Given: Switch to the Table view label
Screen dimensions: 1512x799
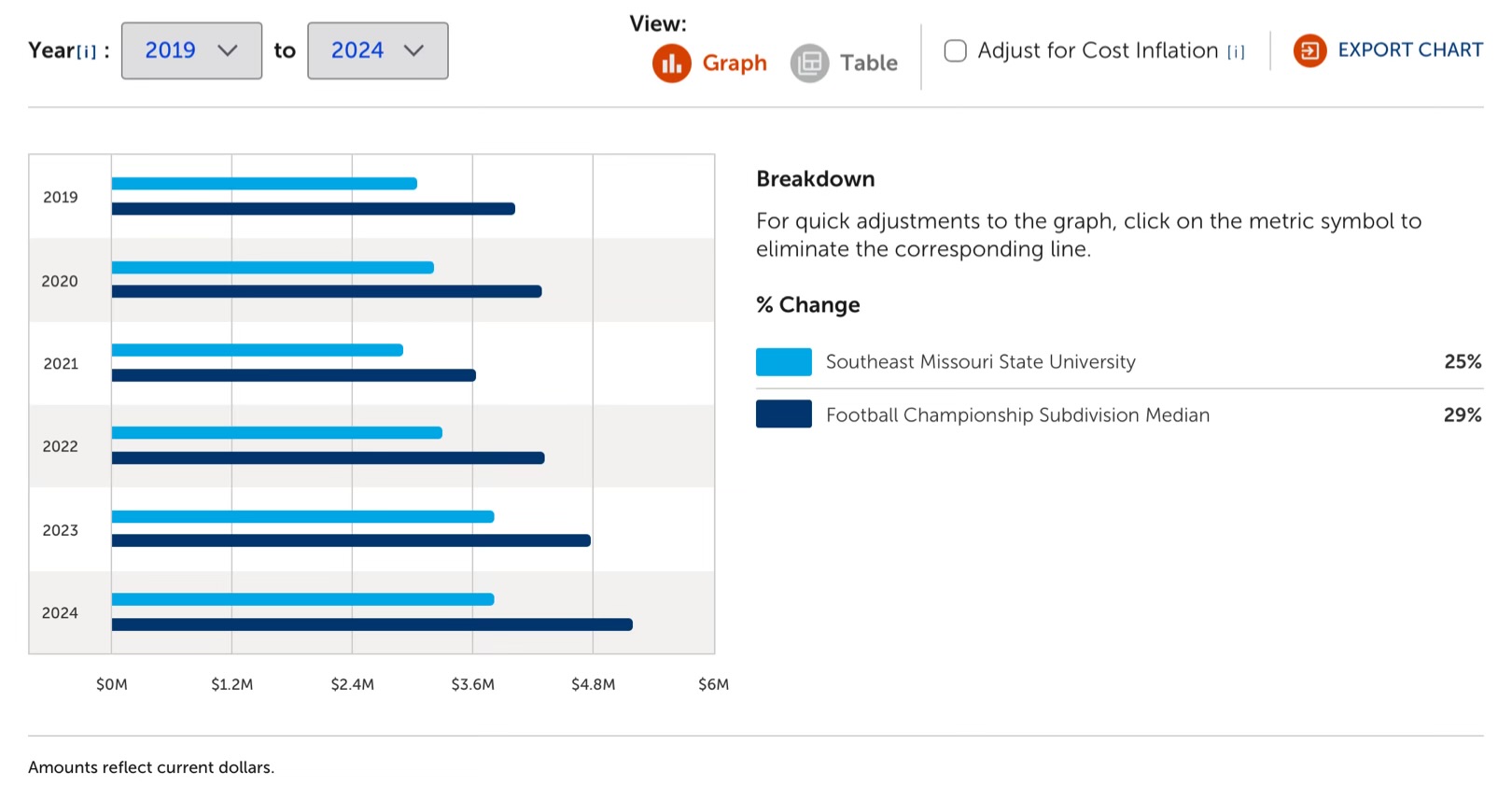Looking at the screenshot, I should pyautogui.click(x=868, y=63).
